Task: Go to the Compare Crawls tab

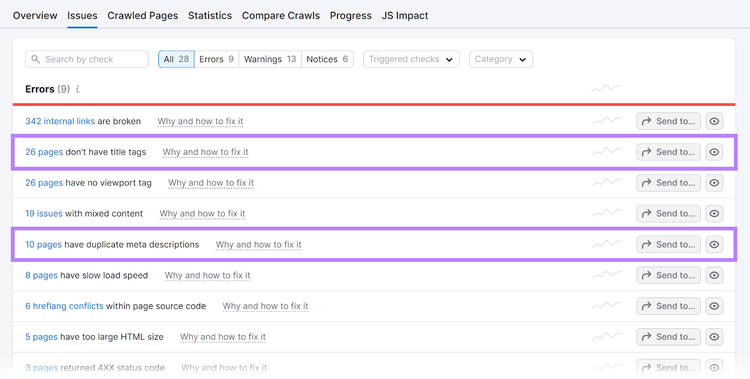Action: coord(281,15)
